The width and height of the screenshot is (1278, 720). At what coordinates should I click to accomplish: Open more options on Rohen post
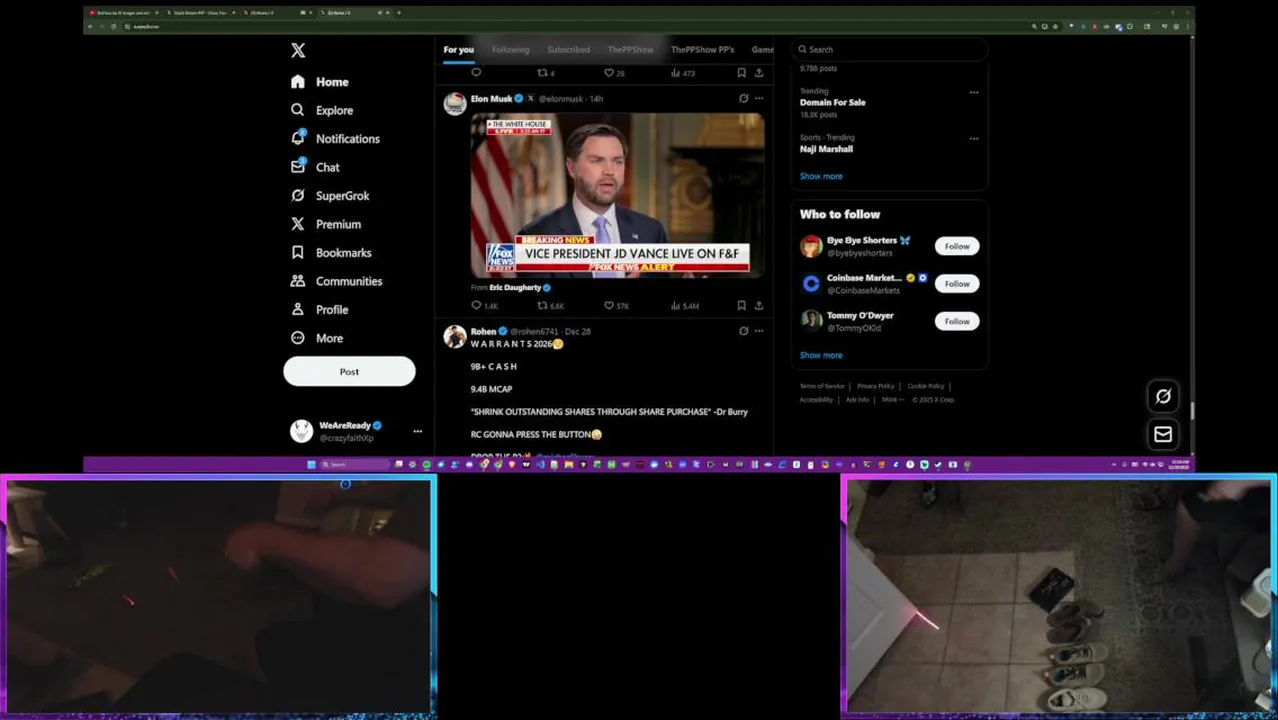point(759,331)
